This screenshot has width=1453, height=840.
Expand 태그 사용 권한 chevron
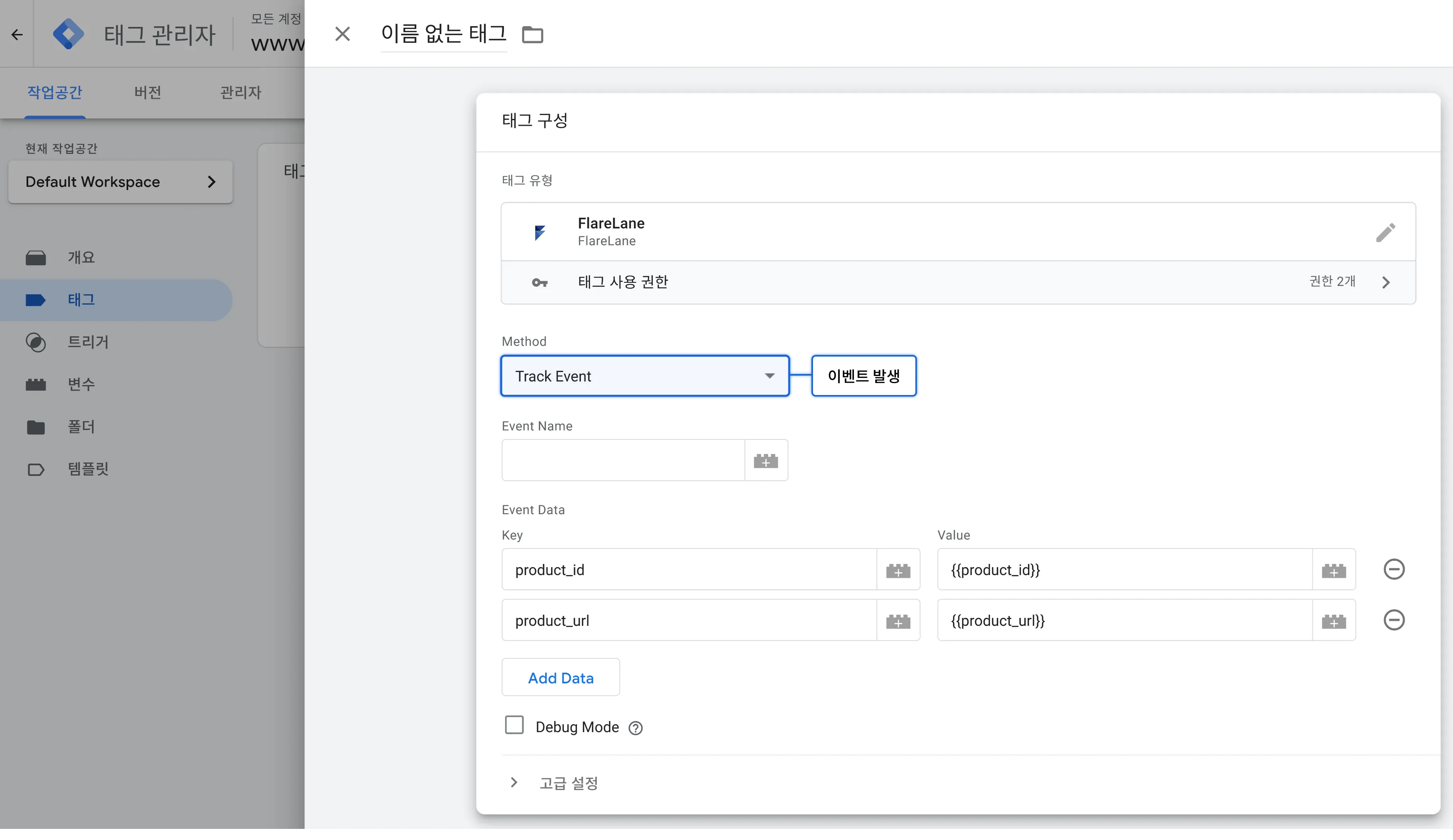tap(1386, 282)
